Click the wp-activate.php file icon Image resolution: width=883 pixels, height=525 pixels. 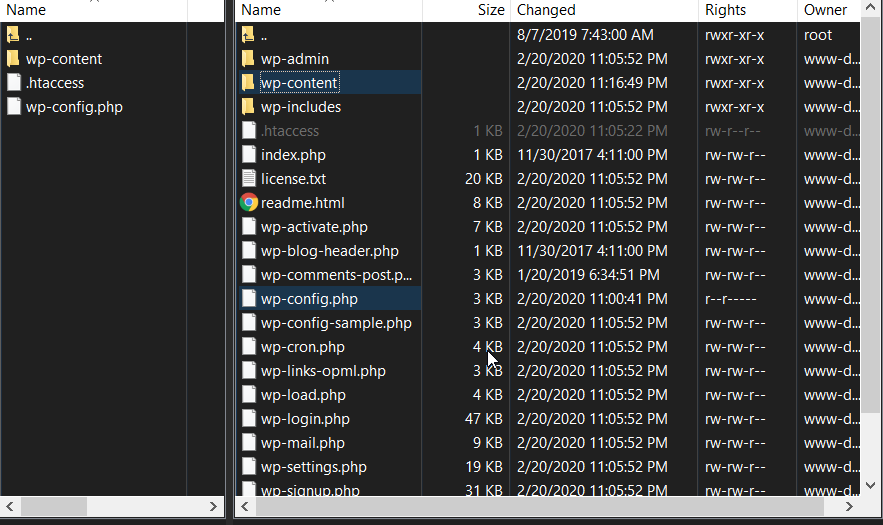[248, 226]
